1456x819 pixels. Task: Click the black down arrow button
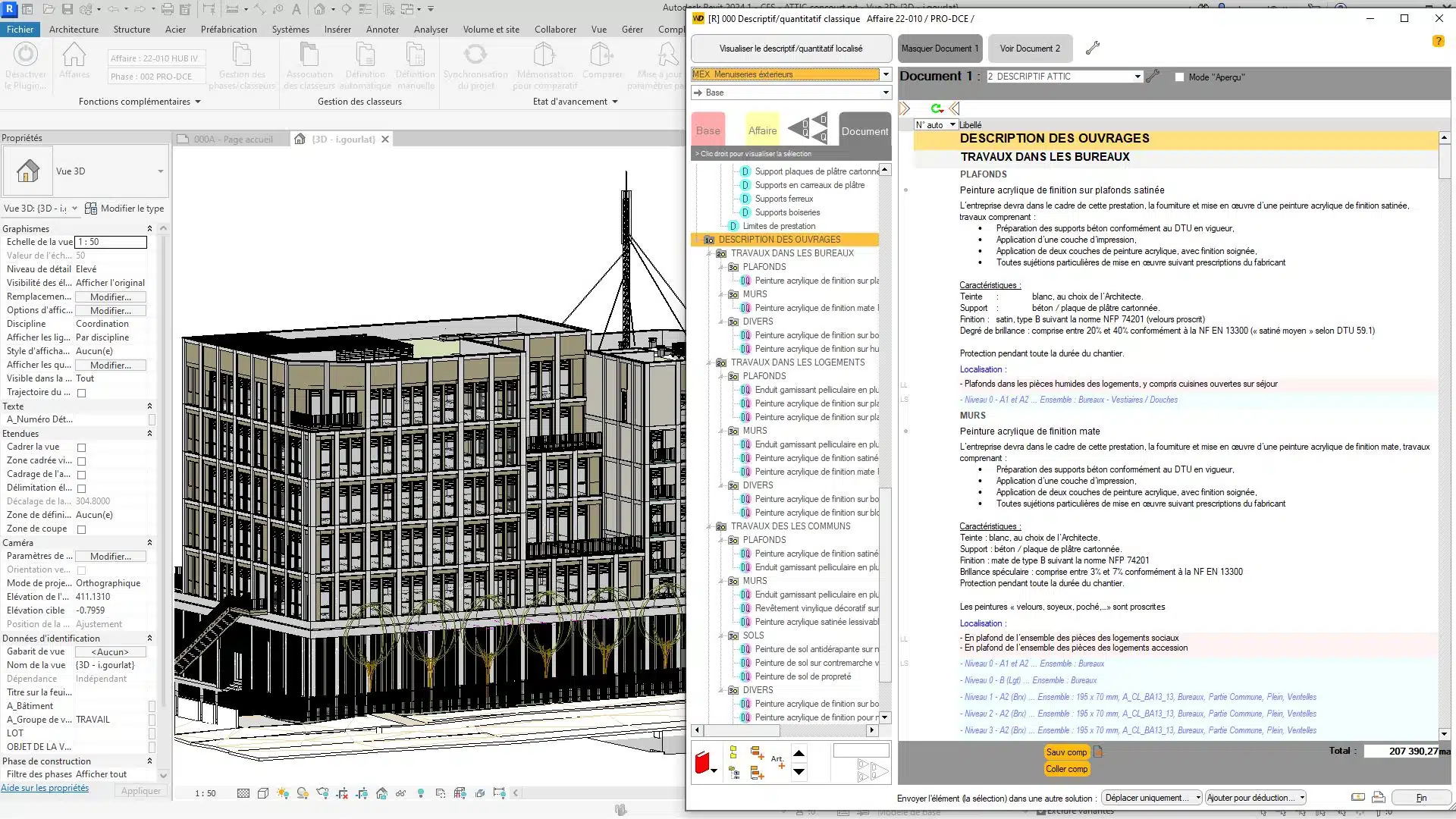point(799,772)
